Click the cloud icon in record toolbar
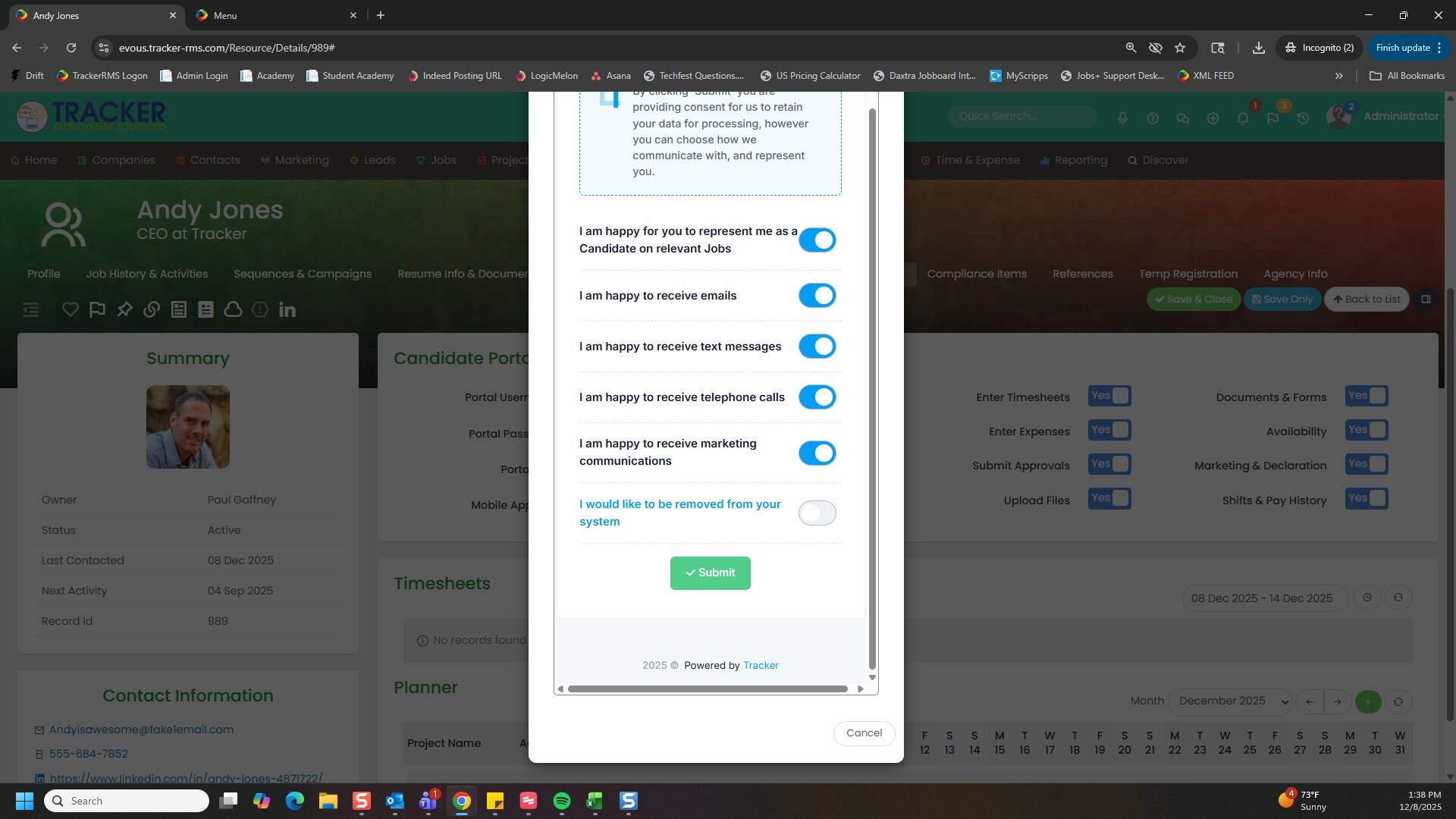This screenshot has height=819, width=1456. 233,309
